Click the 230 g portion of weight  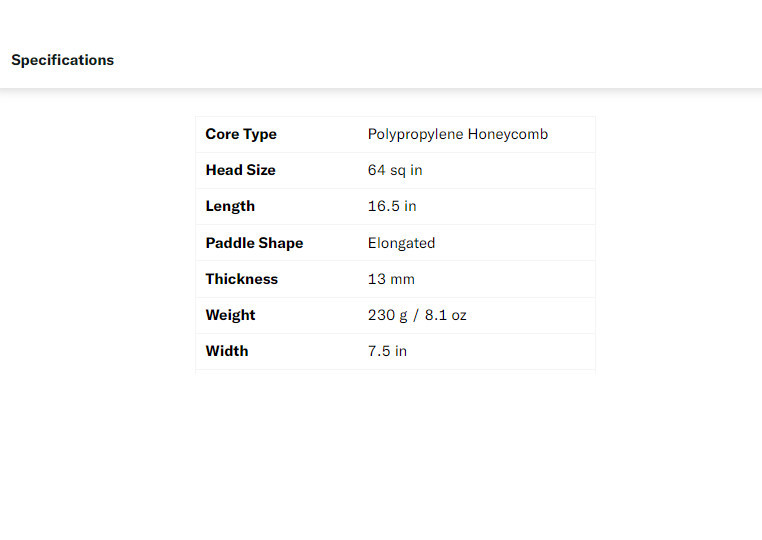pyautogui.click(x=388, y=315)
